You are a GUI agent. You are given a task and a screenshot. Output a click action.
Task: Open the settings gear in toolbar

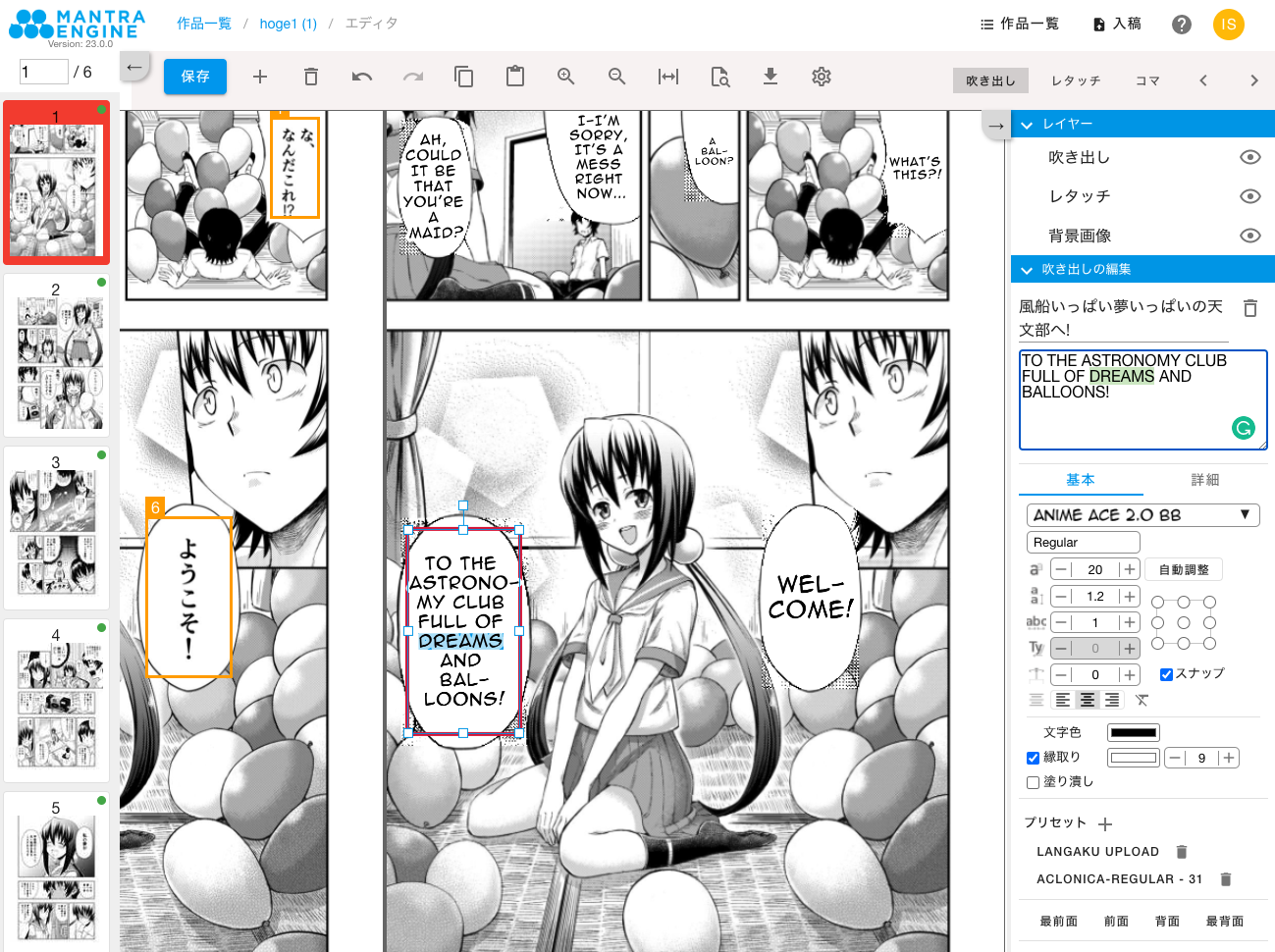tap(822, 77)
